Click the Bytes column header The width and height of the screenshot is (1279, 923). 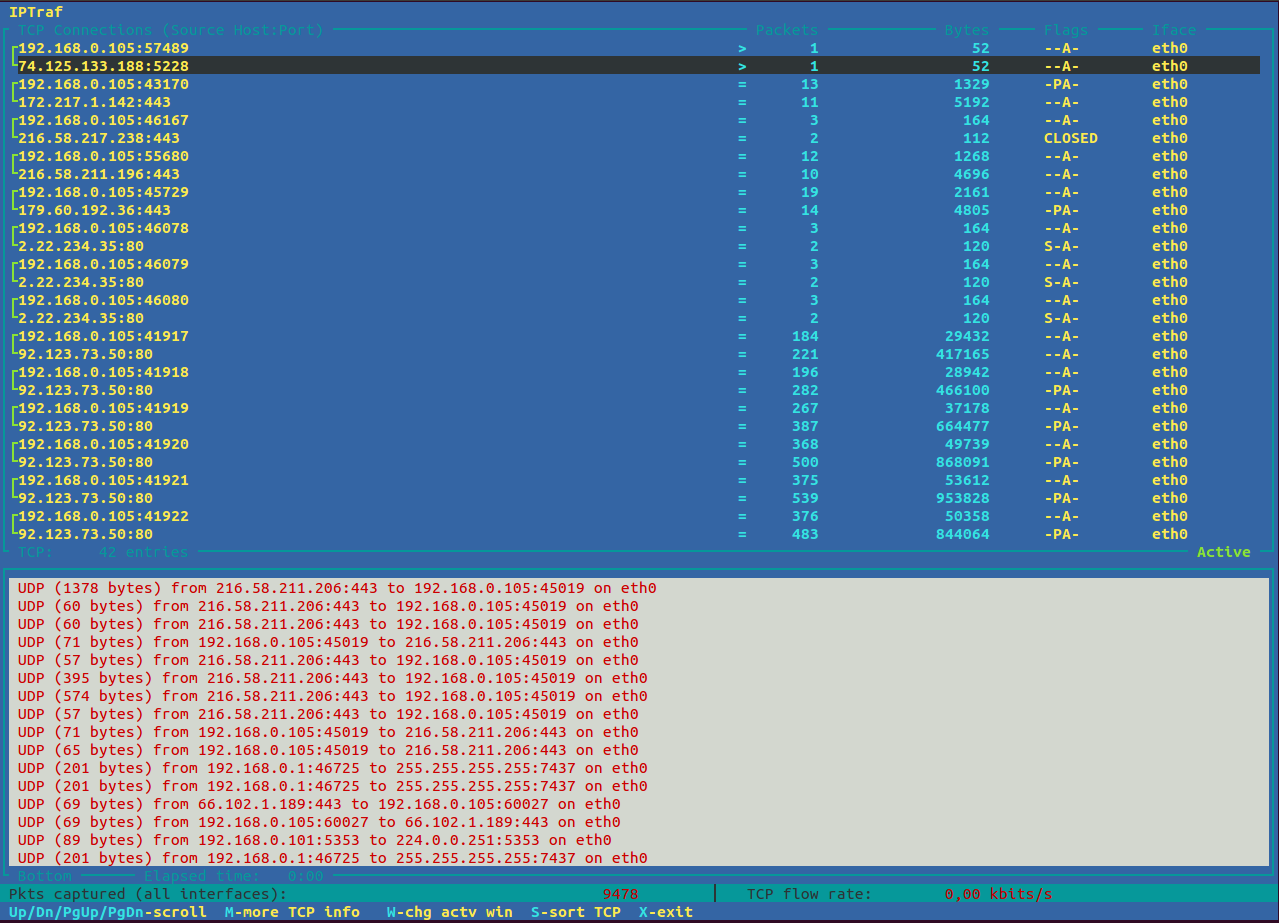(967, 30)
